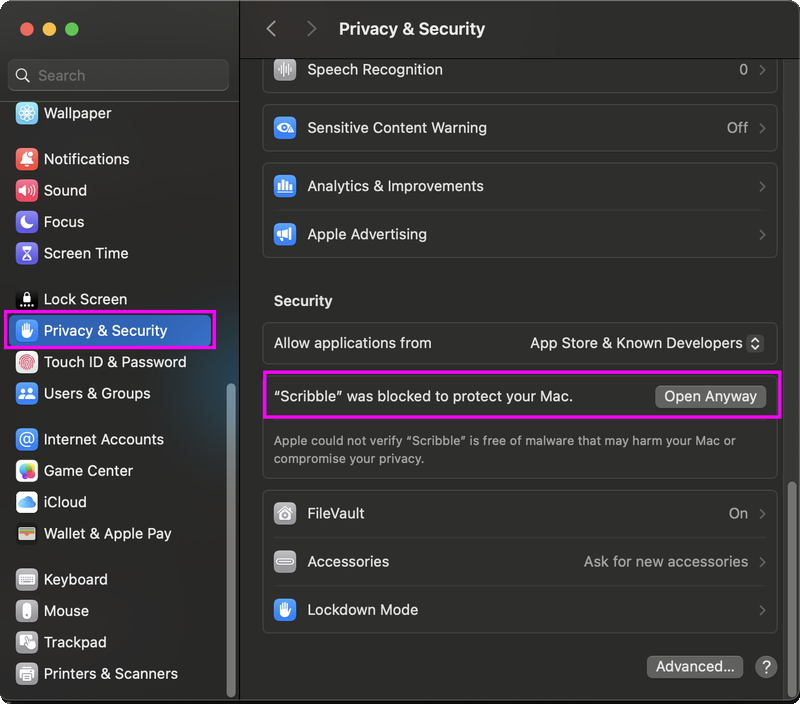Click the sidebar vertical scrollbar

(231, 540)
